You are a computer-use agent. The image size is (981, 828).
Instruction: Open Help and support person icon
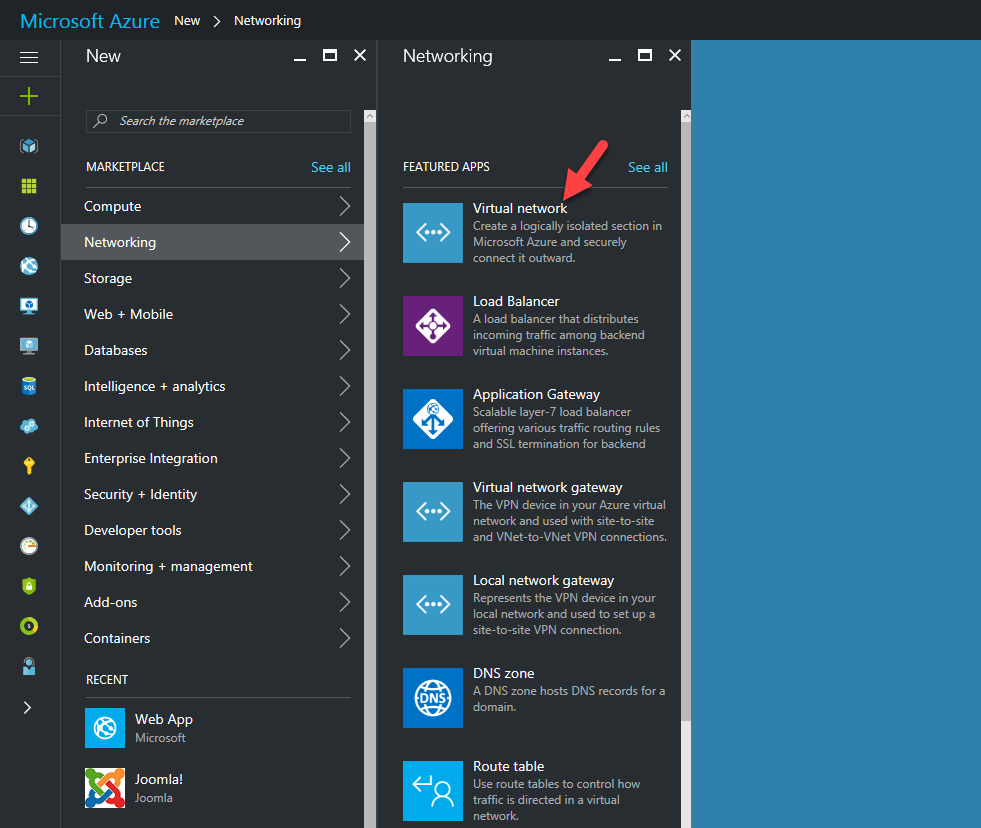pyautogui.click(x=29, y=666)
